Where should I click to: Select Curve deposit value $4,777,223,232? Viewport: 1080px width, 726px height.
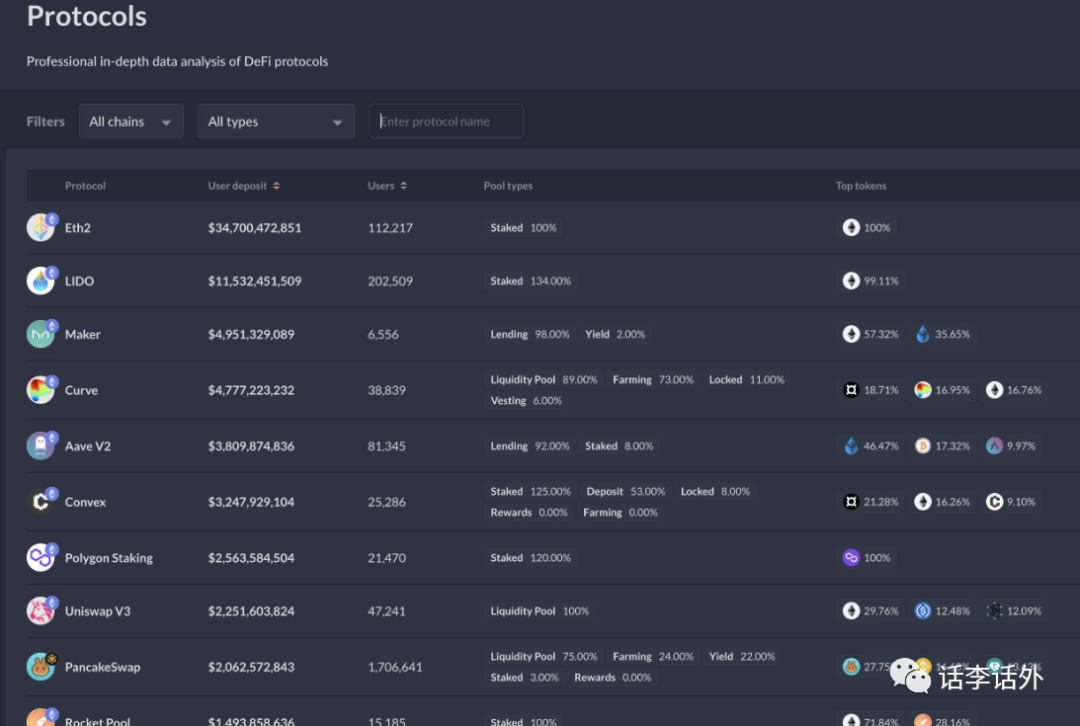pyautogui.click(x=251, y=390)
